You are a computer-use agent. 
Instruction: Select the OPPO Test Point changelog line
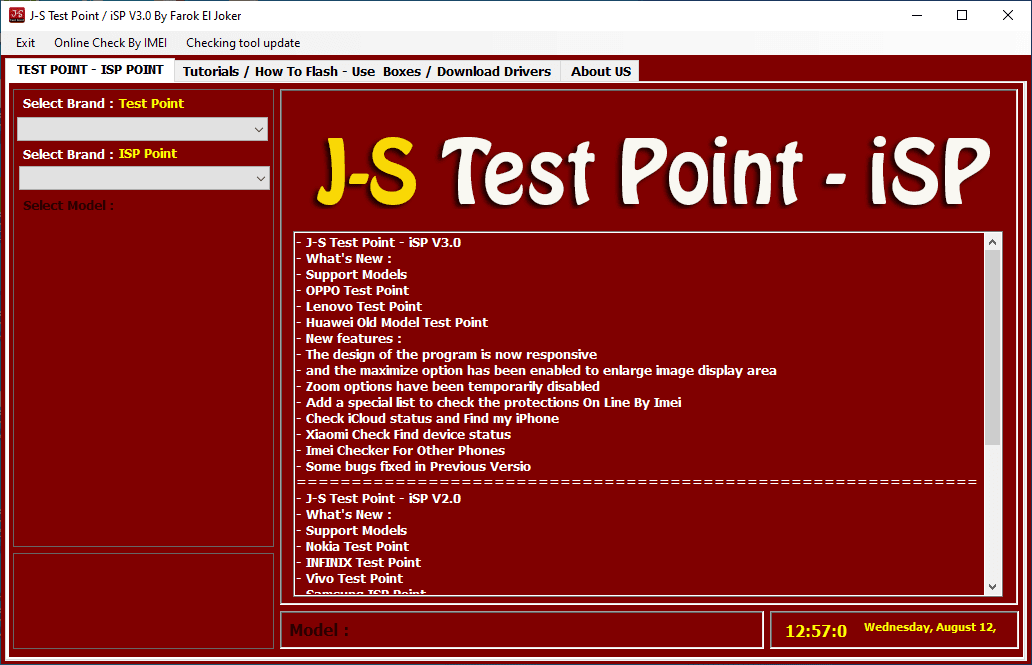click(x=355, y=290)
